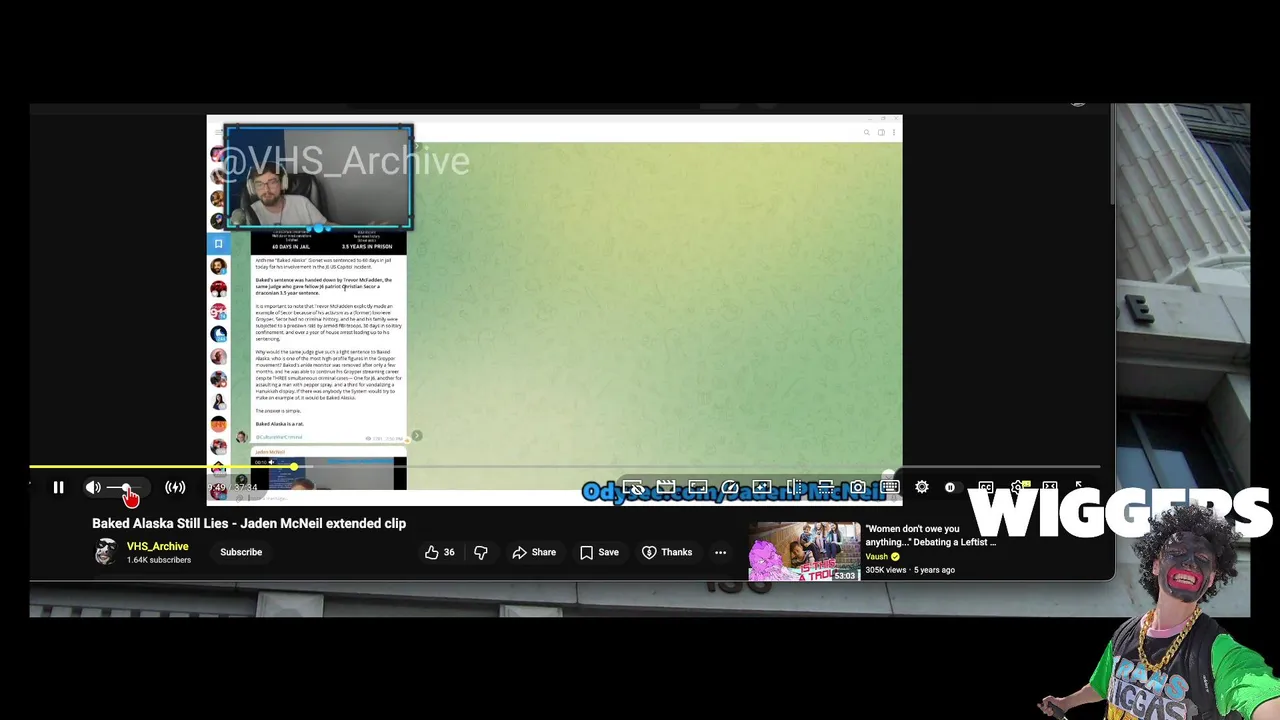Viewport: 1280px width, 720px height.
Task: Mute the video with the speaker icon
Action: point(93,487)
